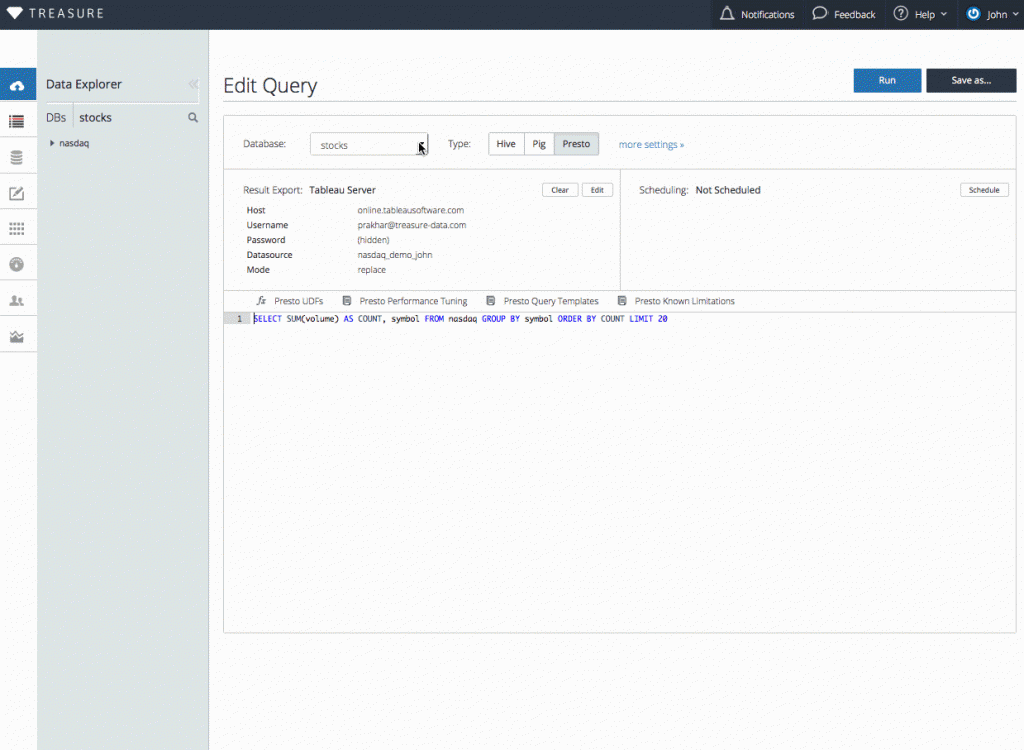The height and width of the screenshot is (750, 1024).
Task: Click the Schedule button
Action: point(984,190)
